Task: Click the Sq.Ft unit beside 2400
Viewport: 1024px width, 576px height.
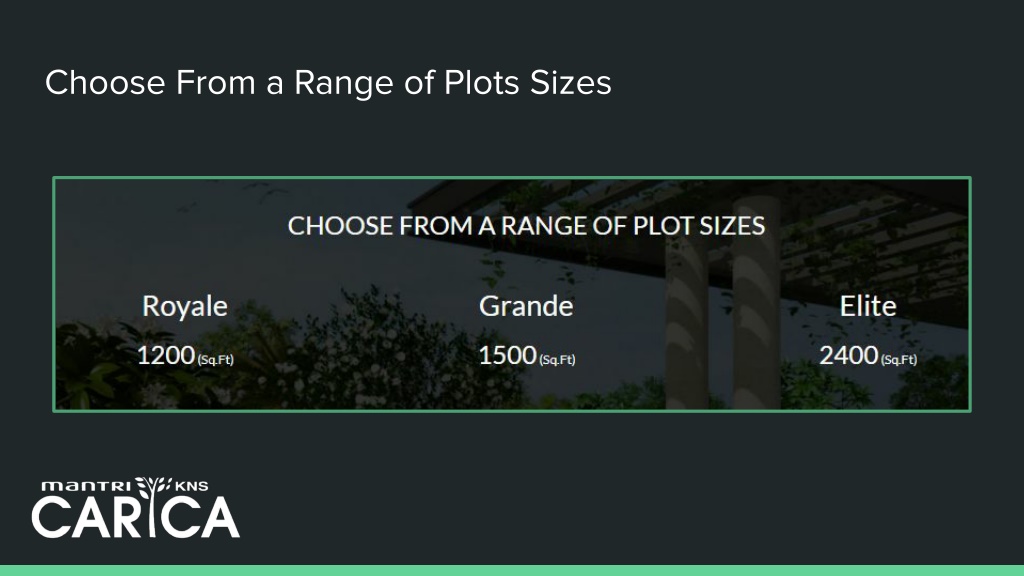Action: tap(899, 359)
